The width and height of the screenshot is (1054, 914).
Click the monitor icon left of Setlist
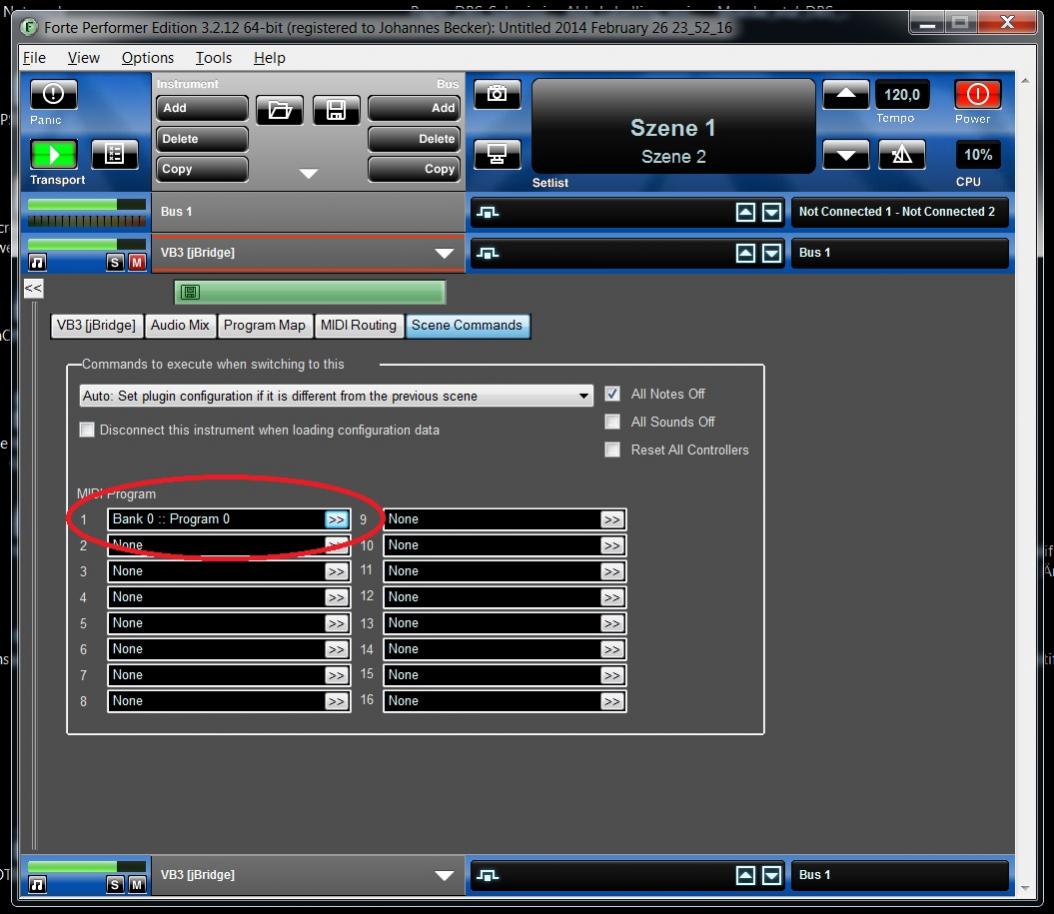click(x=497, y=155)
